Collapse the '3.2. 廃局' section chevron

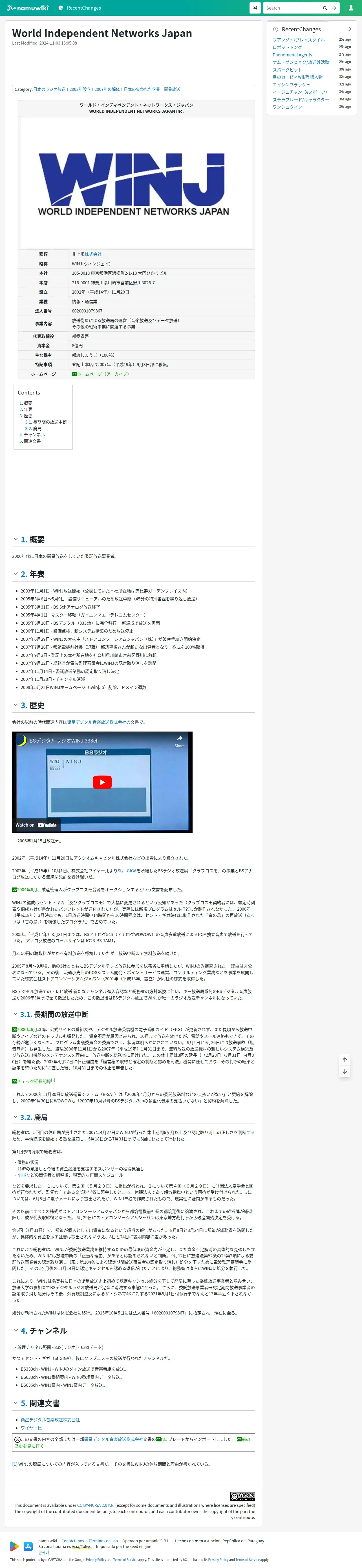(16, 1118)
